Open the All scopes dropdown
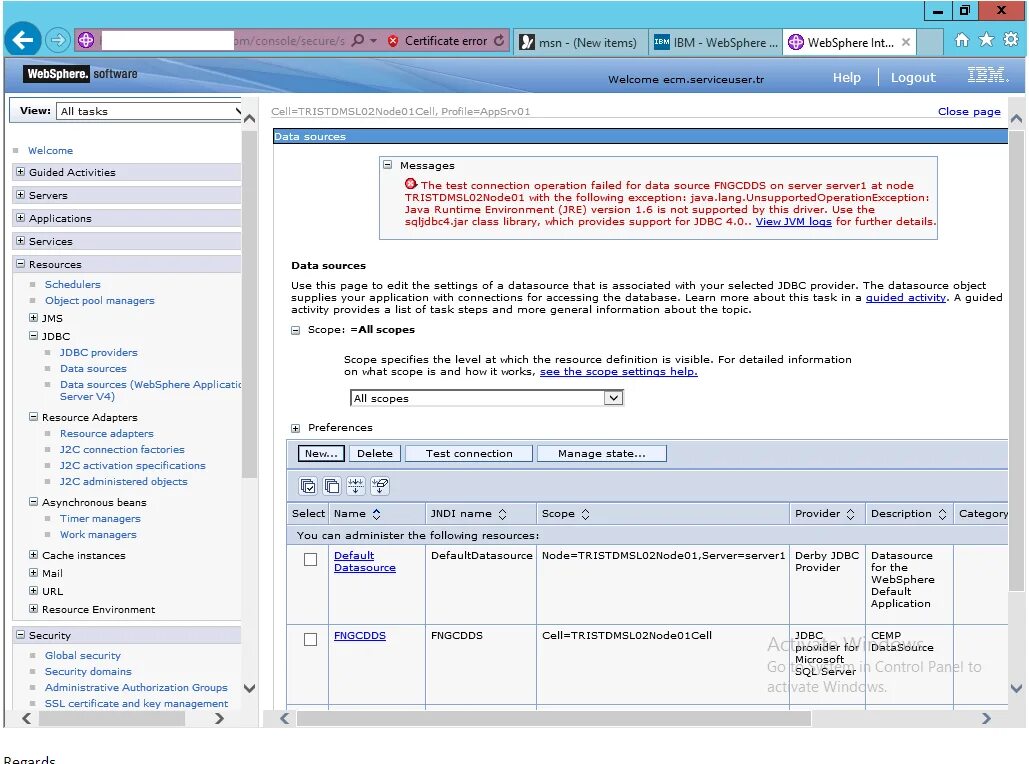The image size is (1029, 764). (x=486, y=398)
